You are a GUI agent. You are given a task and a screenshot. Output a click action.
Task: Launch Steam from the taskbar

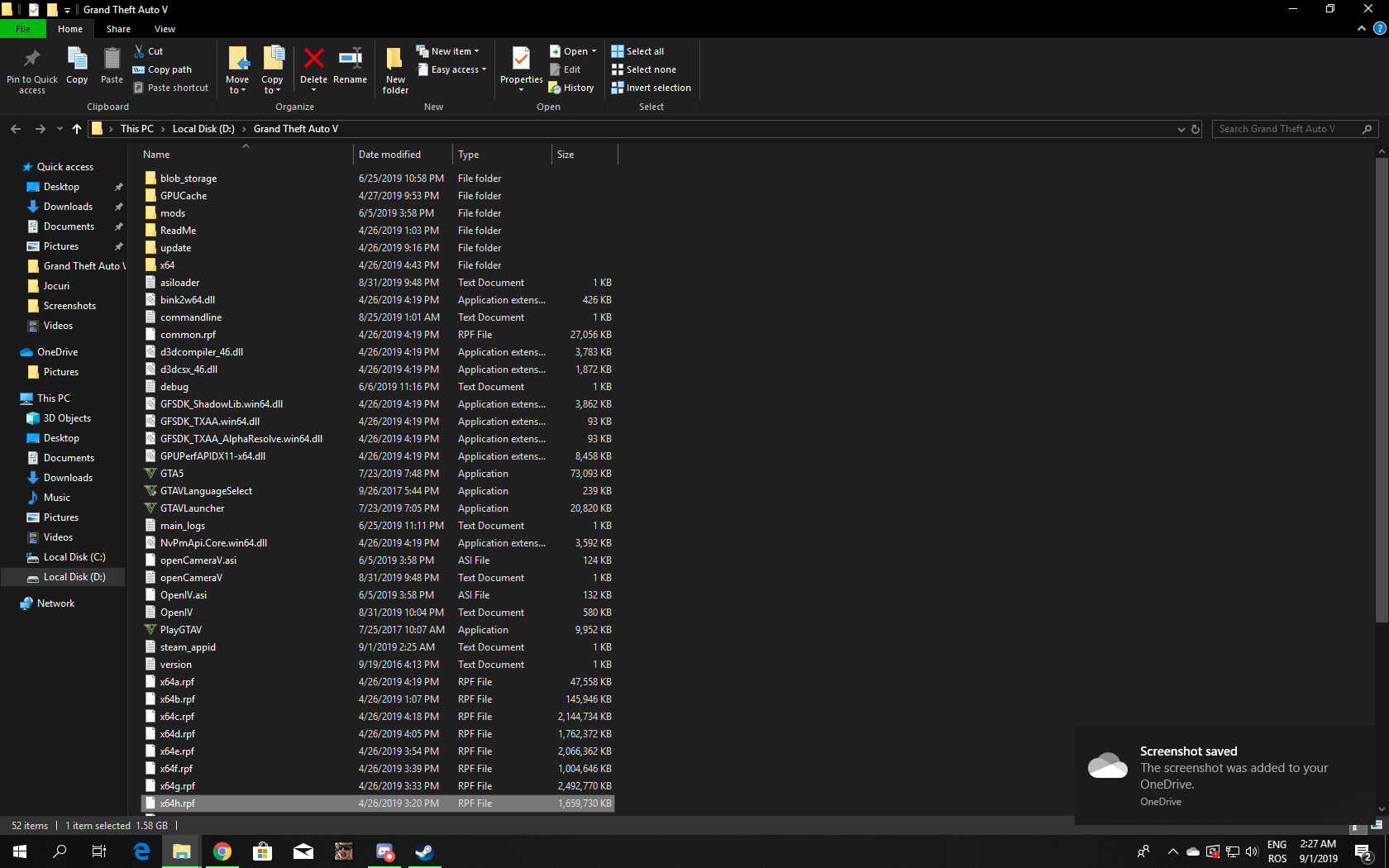tap(424, 851)
